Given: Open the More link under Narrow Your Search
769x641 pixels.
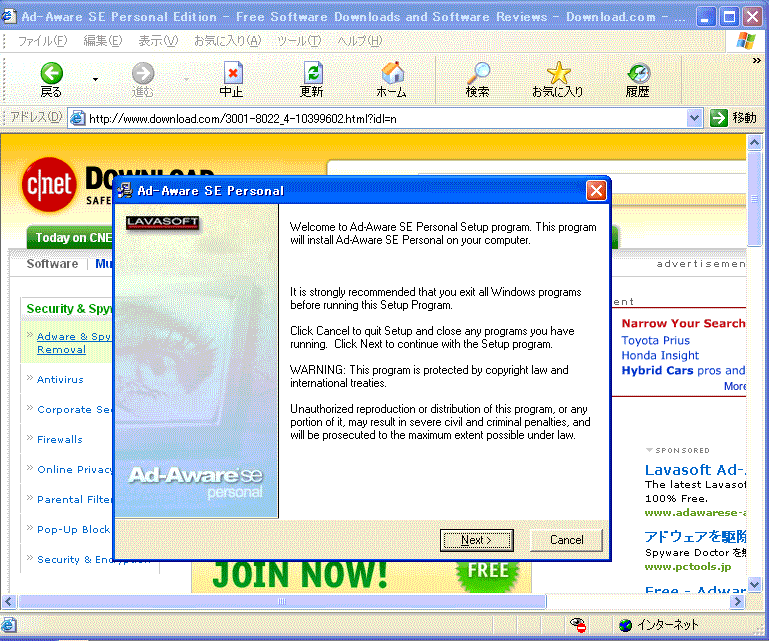Looking at the screenshot, I should tap(735, 386).
